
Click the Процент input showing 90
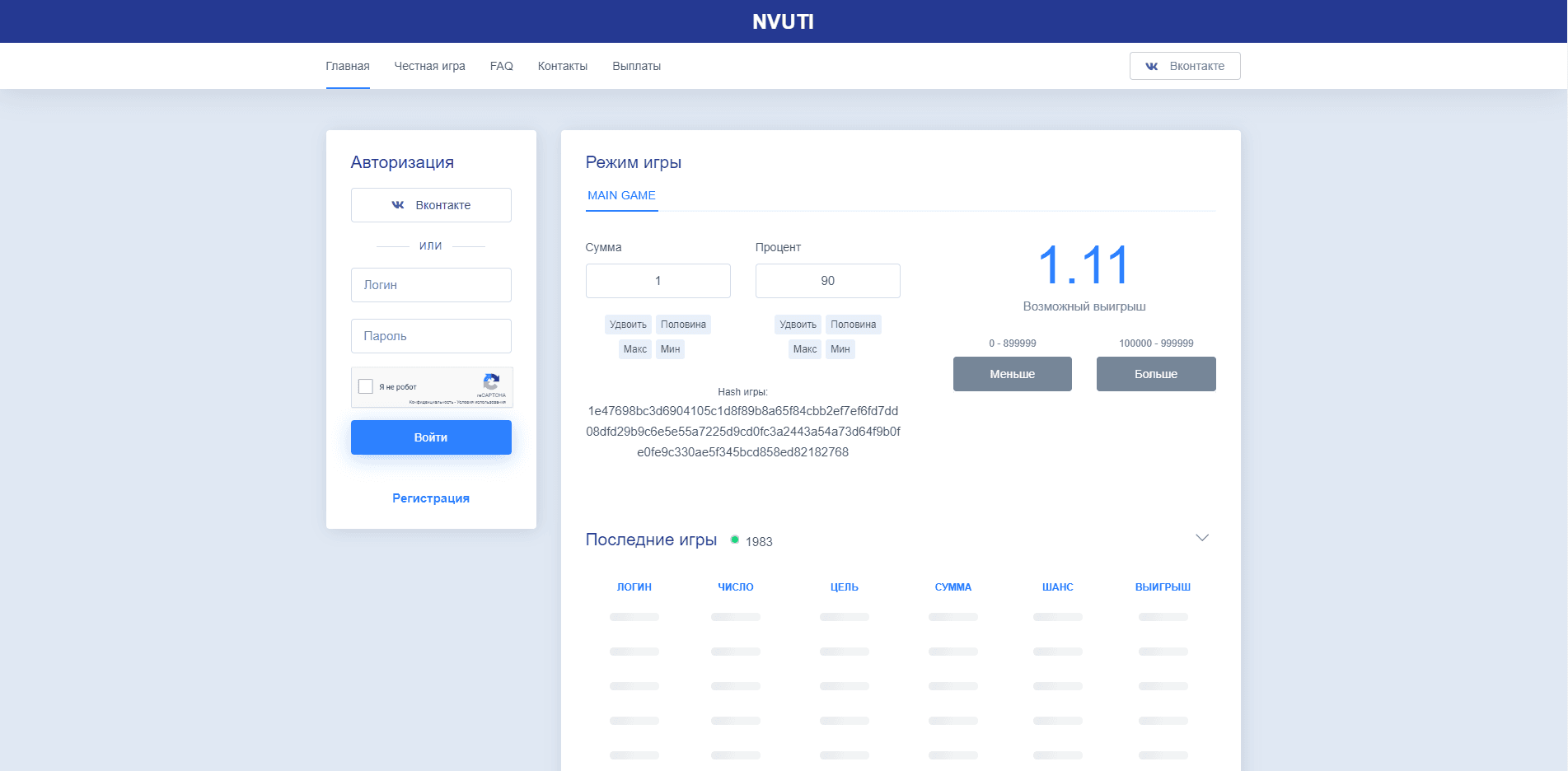tap(827, 281)
